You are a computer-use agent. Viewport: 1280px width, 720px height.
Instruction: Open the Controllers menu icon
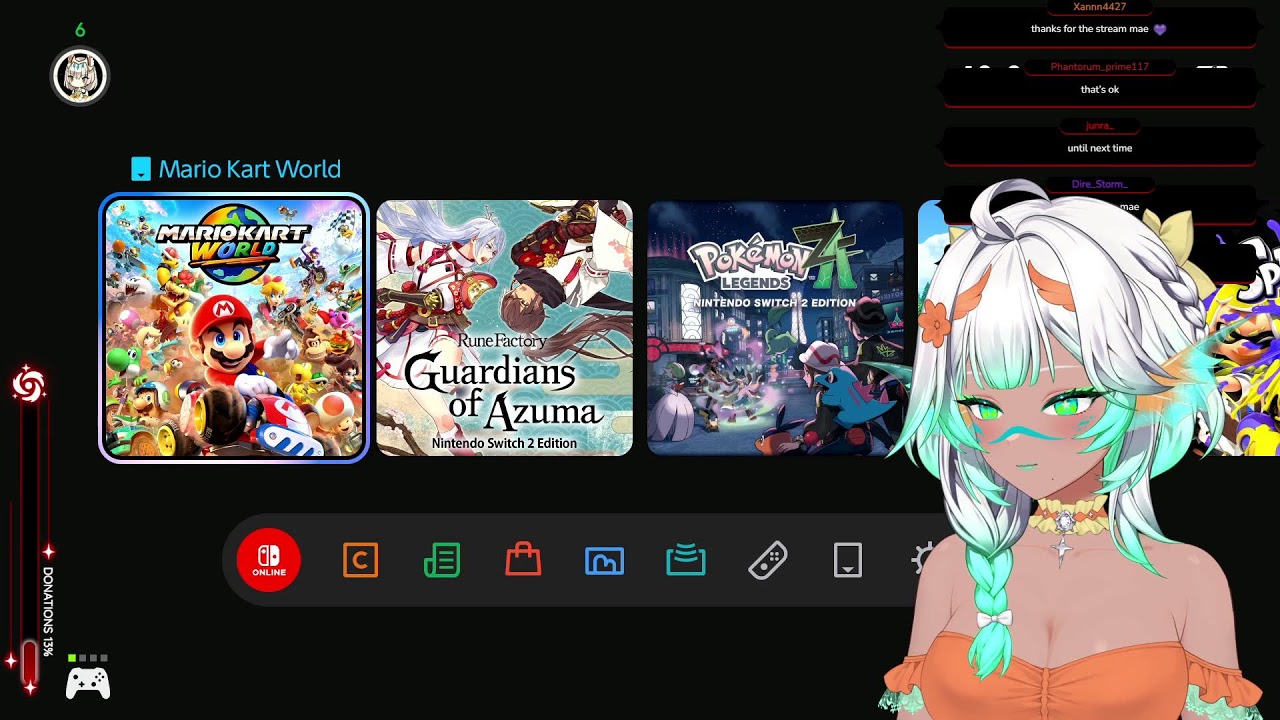coord(767,560)
